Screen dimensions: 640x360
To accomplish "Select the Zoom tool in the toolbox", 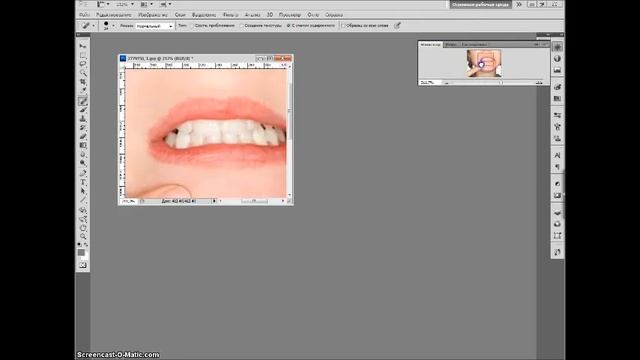I will click(83, 237).
